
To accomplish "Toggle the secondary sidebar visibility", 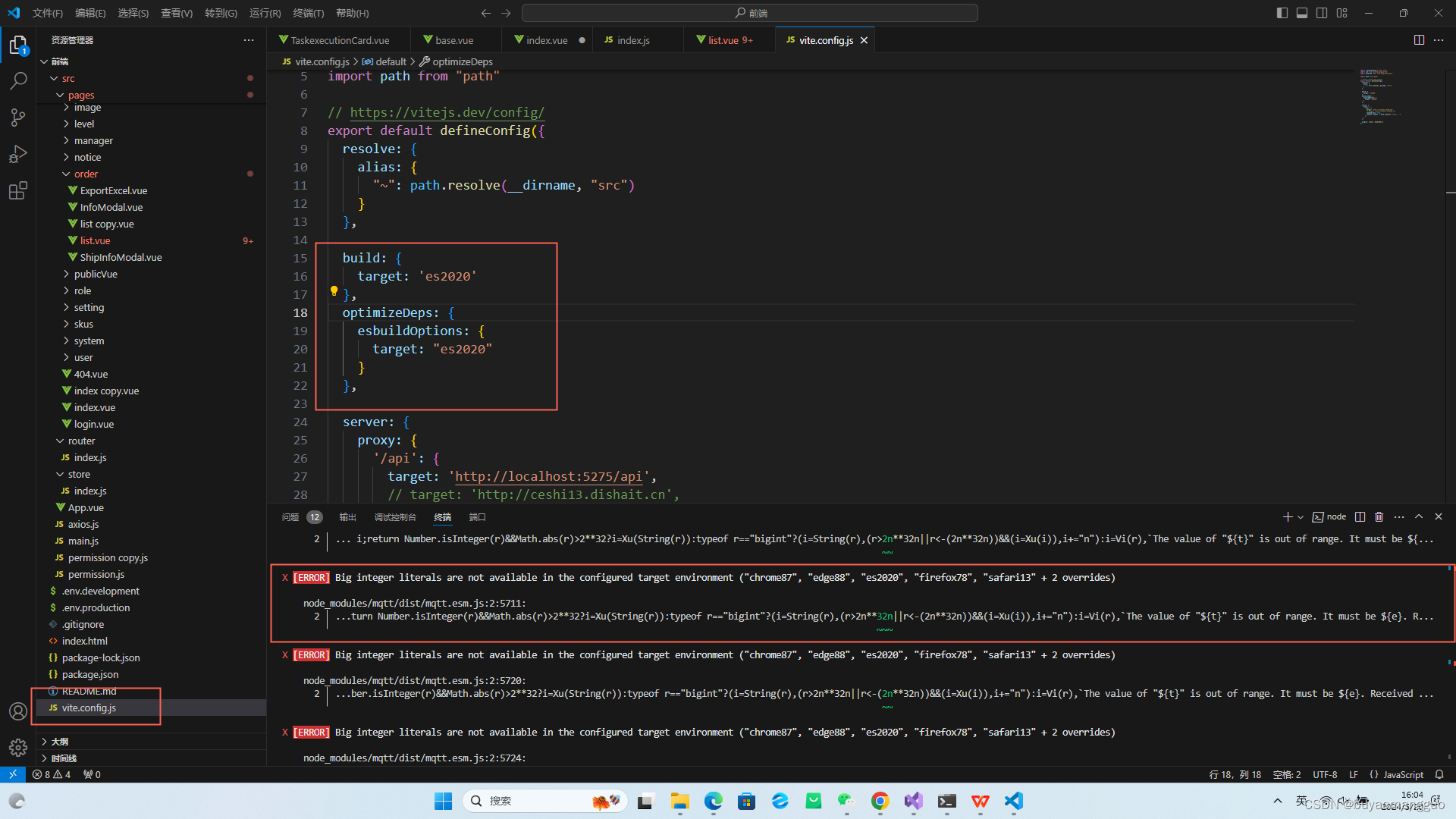I will coord(1321,12).
